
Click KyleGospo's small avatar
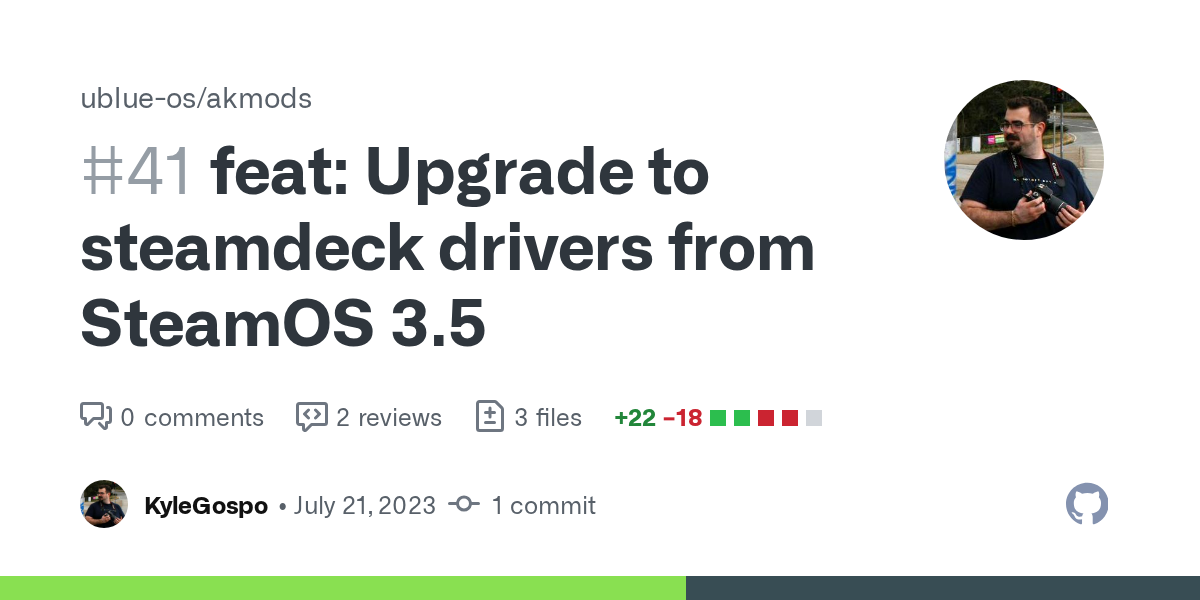tap(104, 504)
